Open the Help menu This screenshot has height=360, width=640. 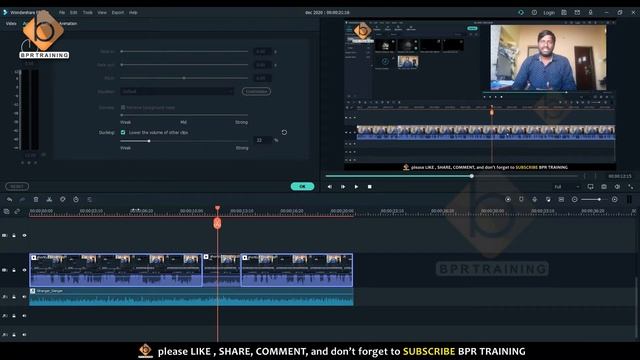[133, 13]
